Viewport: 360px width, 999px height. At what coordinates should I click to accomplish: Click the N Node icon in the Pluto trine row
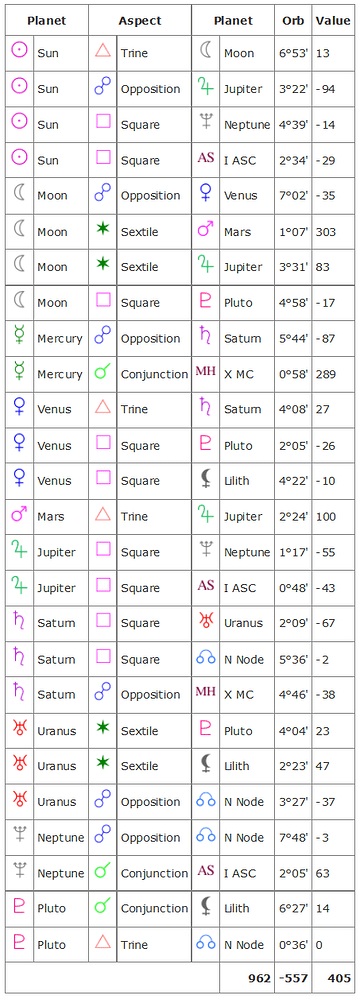click(x=206, y=945)
